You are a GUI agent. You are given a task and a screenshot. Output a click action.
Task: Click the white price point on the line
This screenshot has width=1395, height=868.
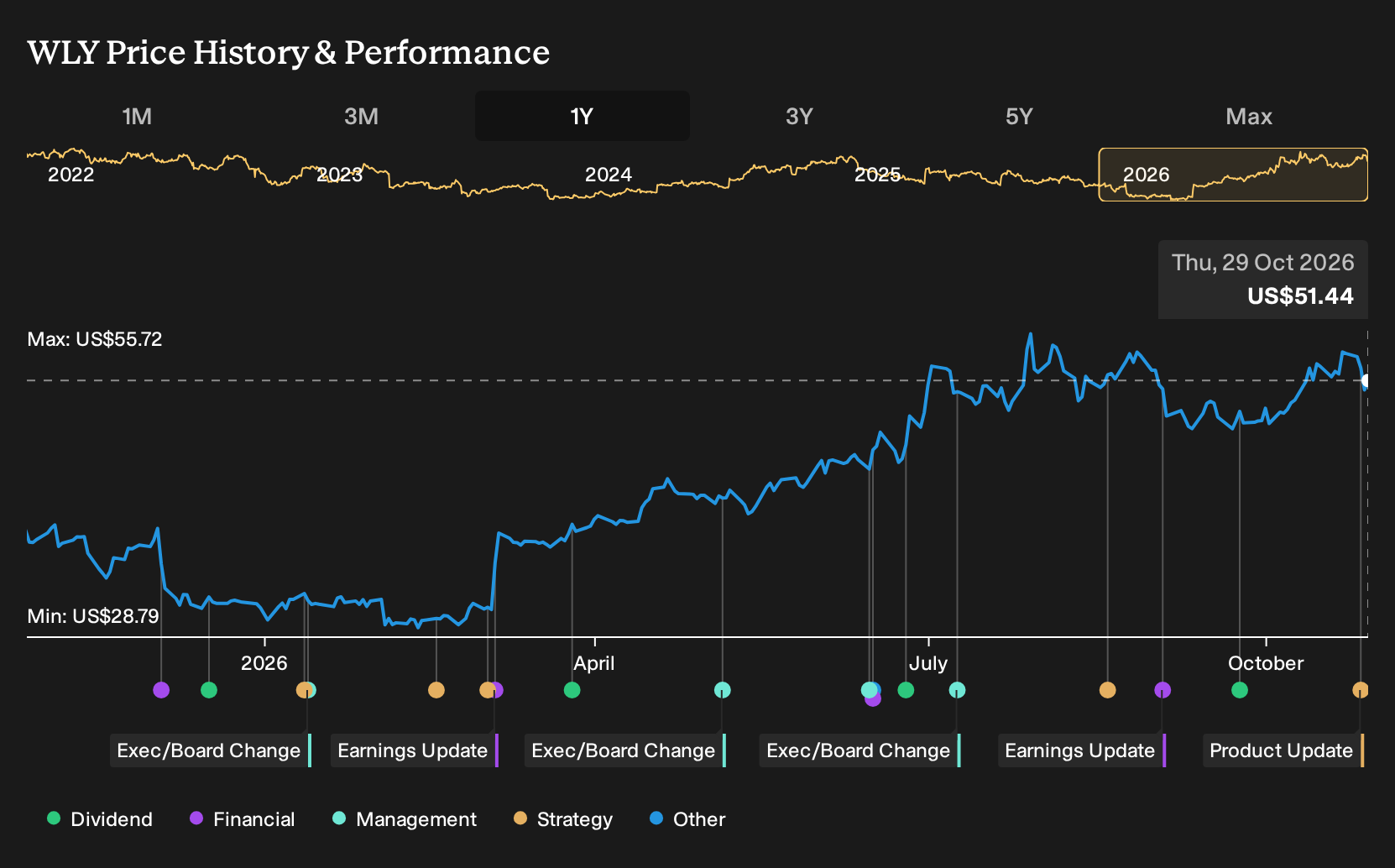click(1366, 381)
